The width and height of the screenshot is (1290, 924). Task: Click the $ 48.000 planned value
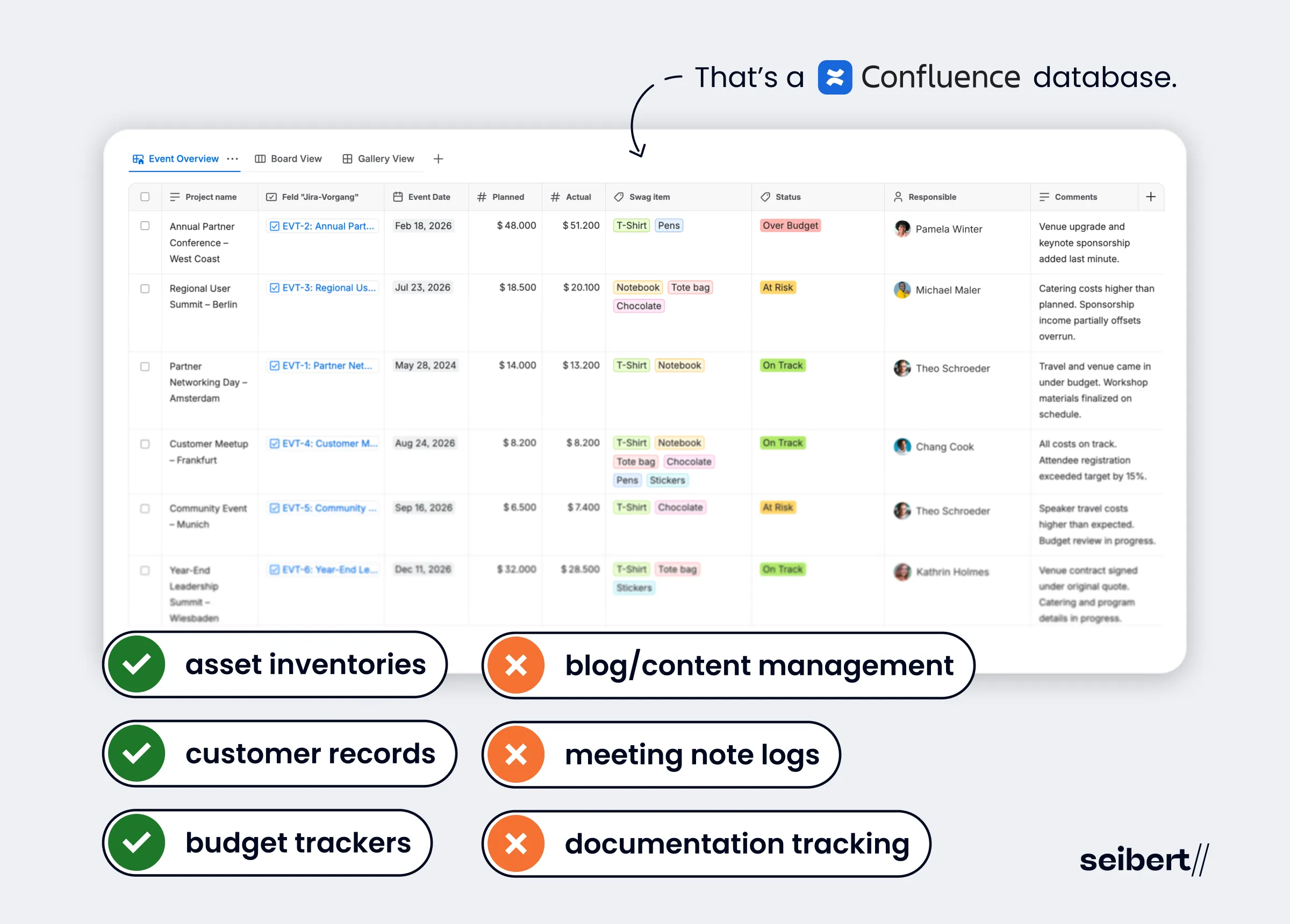coord(517,225)
